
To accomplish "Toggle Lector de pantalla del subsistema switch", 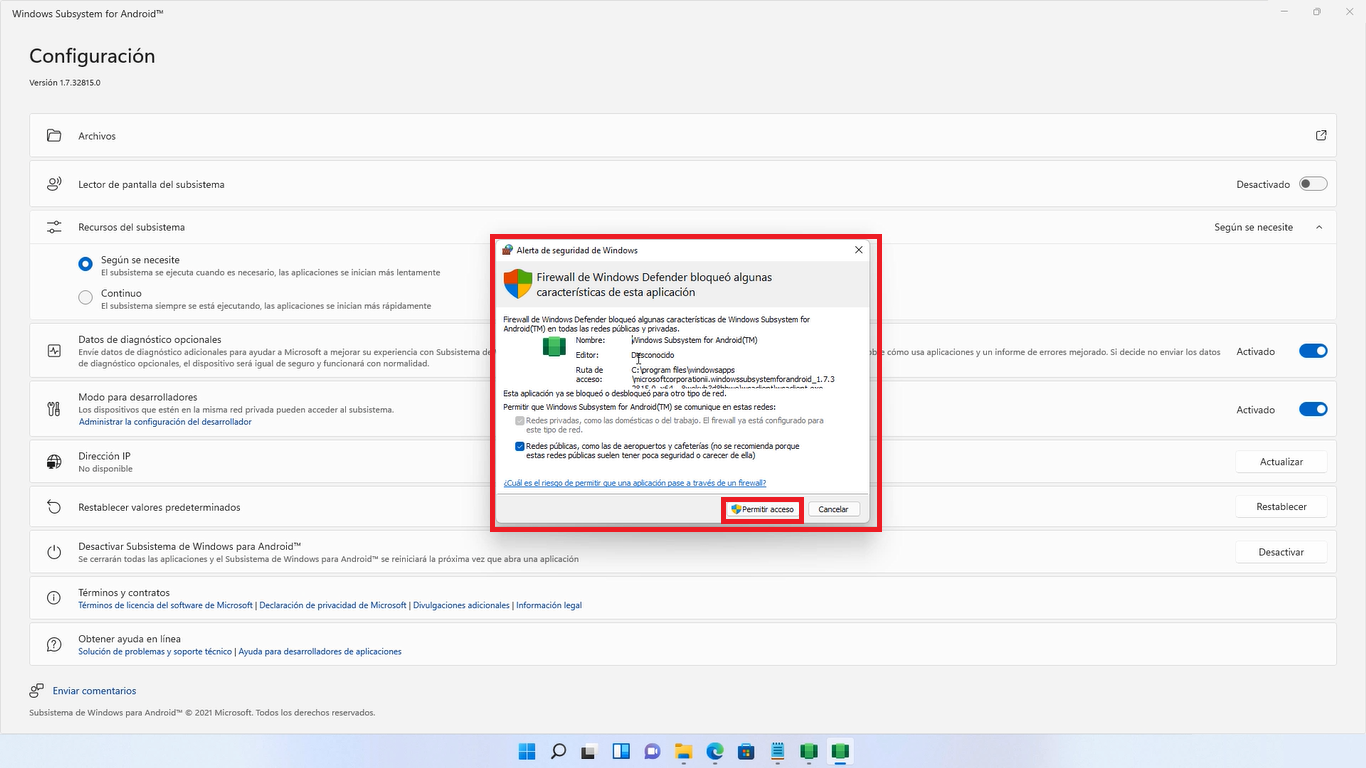I will coord(1313,184).
